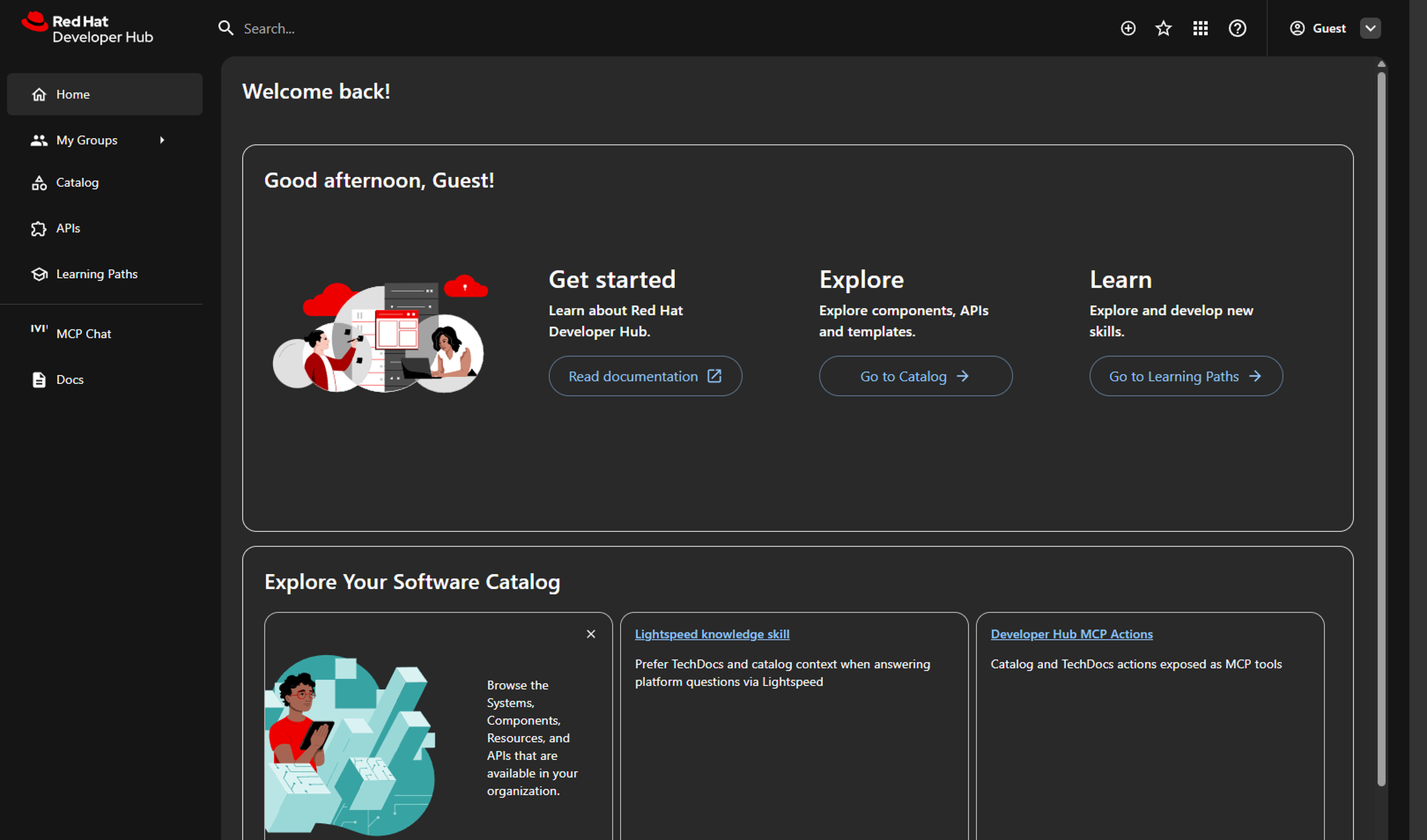Open MCP Chat in the sidebar
This screenshot has width=1427, height=840.
click(x=105, y=333)
